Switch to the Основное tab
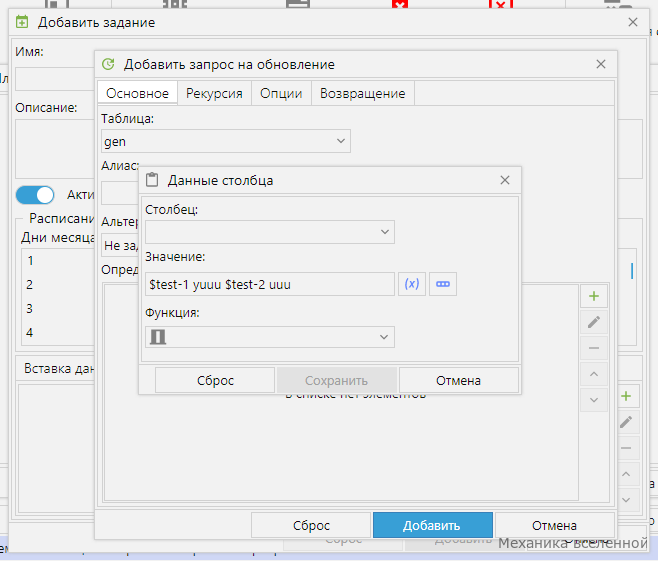Image resolution: width=658 pixels, height=561 pixels. [138, 93]
